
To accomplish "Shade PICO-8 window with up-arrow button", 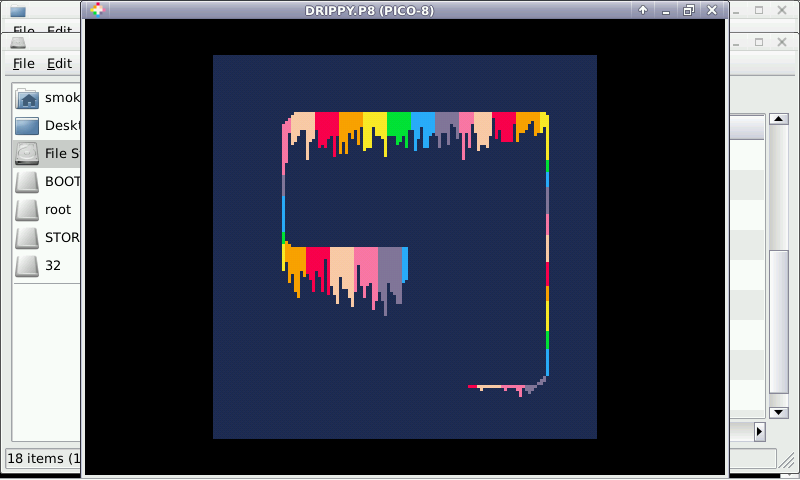I will click(x=643, y=10).
